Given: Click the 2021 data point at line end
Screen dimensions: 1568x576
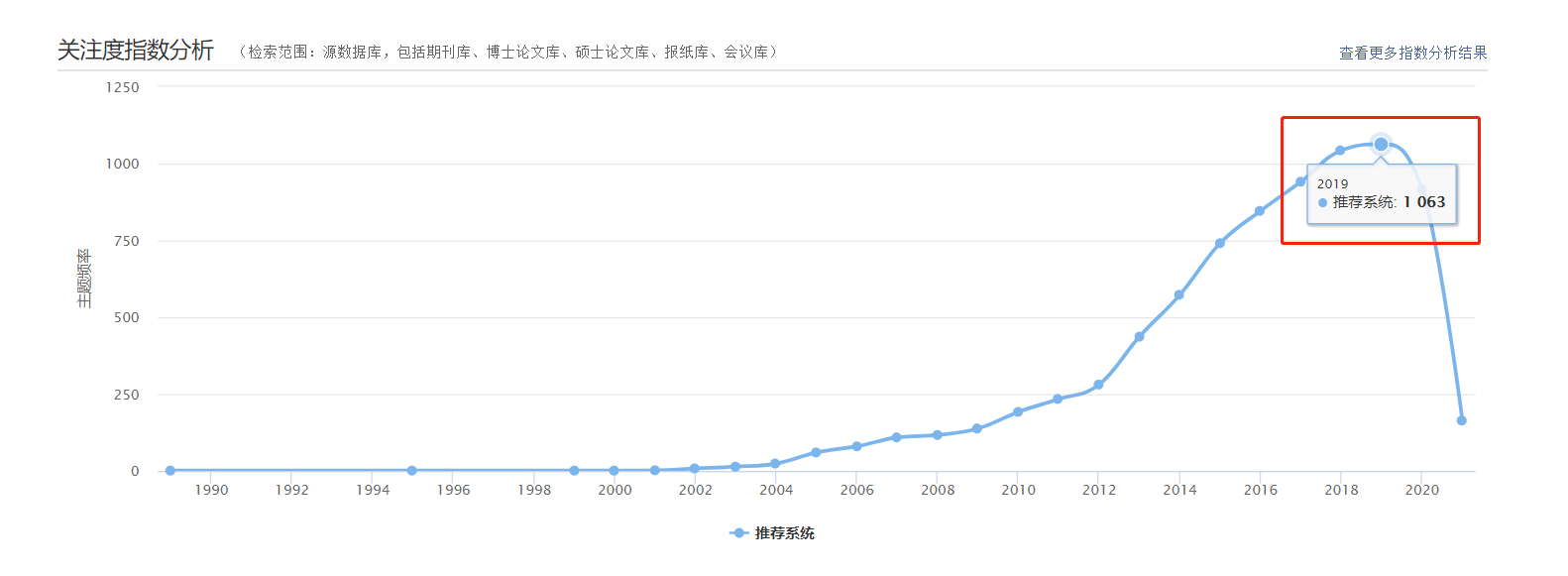Looking at the screenshot, I should 1461,420.
